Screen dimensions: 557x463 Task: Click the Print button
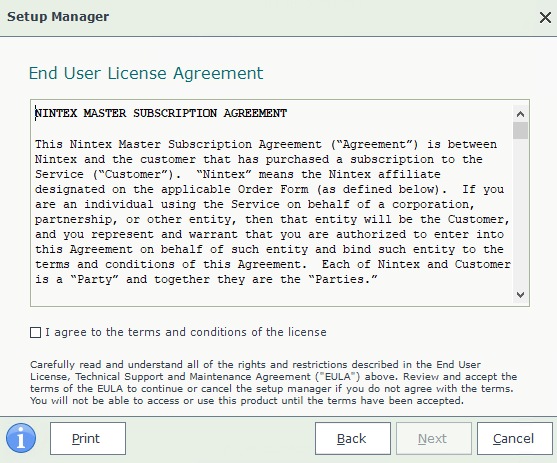pyautogui.click(x=88, y=438)
